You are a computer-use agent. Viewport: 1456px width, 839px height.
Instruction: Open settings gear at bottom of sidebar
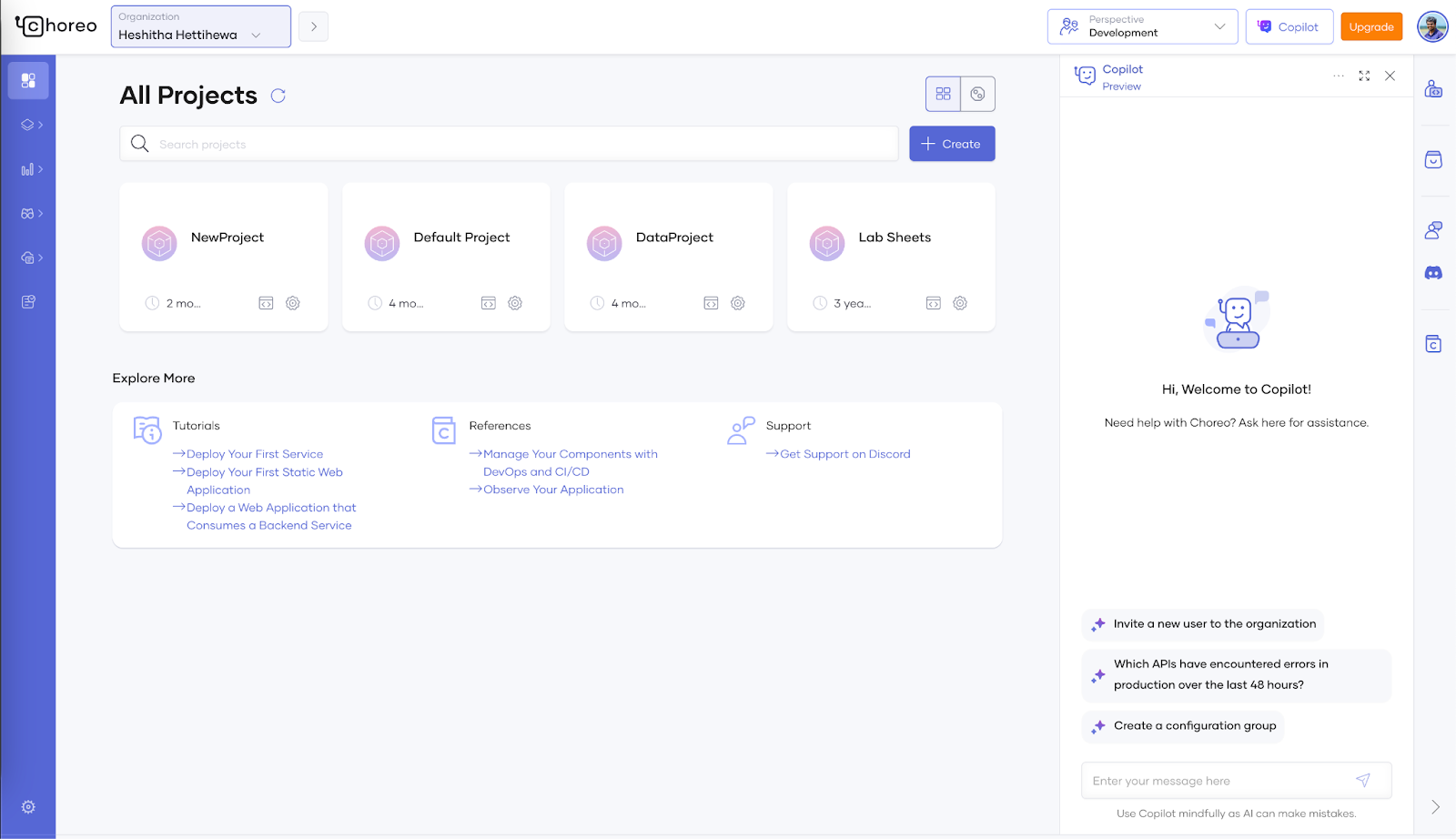(27, 807)
